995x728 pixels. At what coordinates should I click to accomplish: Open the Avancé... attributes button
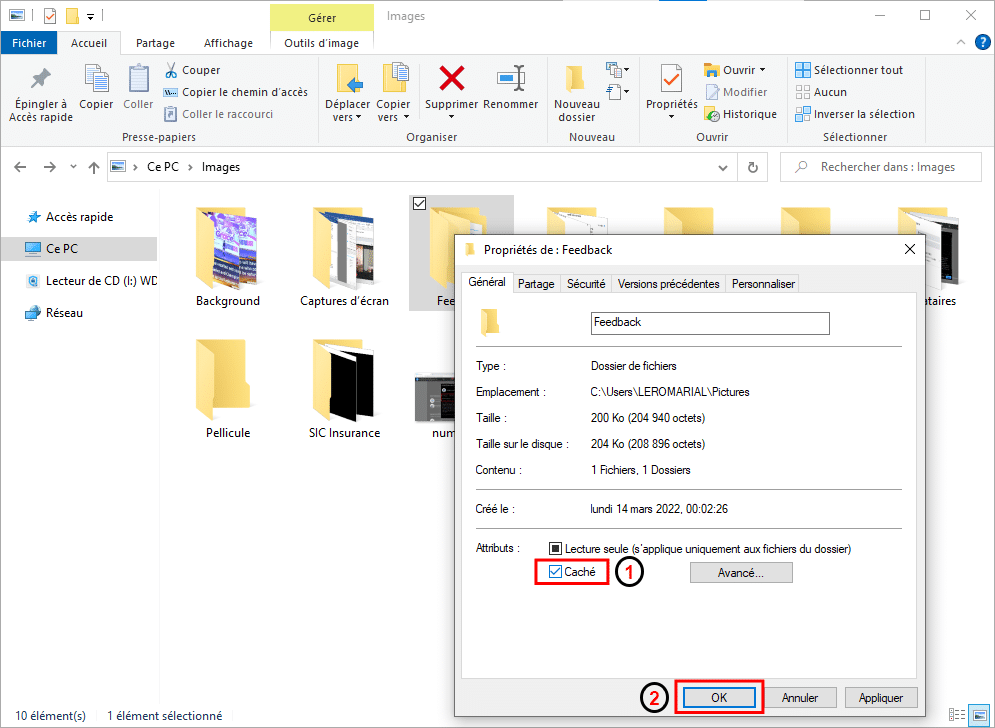(741, 572)
